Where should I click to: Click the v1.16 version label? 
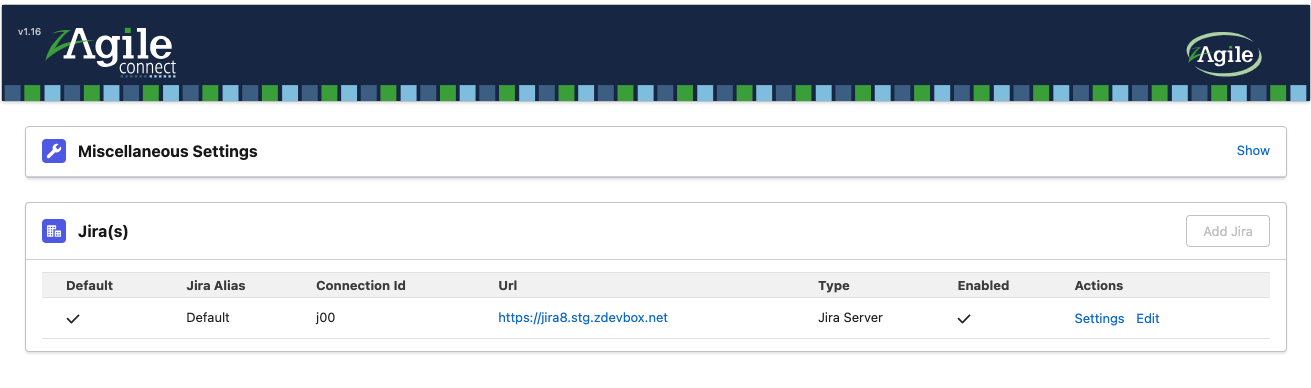coord(29,32)
